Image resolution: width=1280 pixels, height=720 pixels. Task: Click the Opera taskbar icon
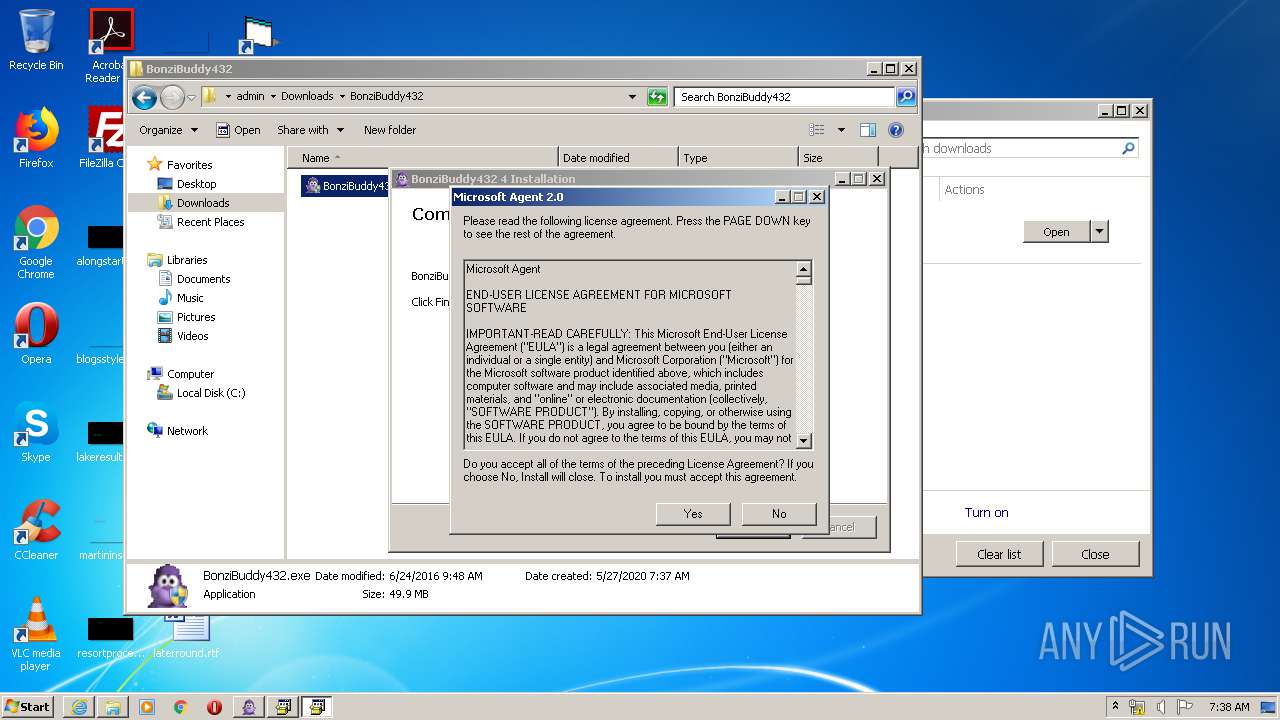coord(215,707)
